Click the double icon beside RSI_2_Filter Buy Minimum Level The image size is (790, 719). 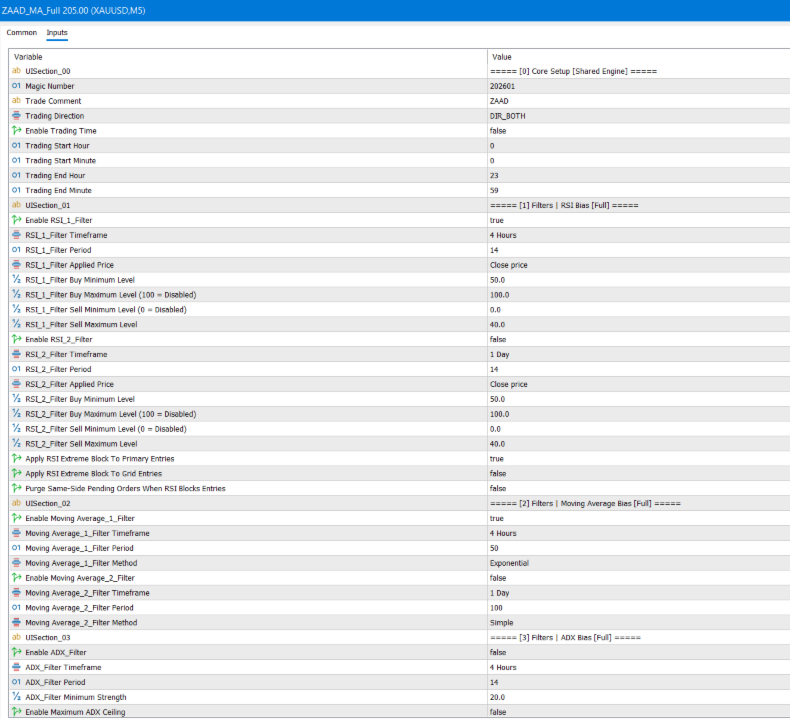tap(17, 399)
